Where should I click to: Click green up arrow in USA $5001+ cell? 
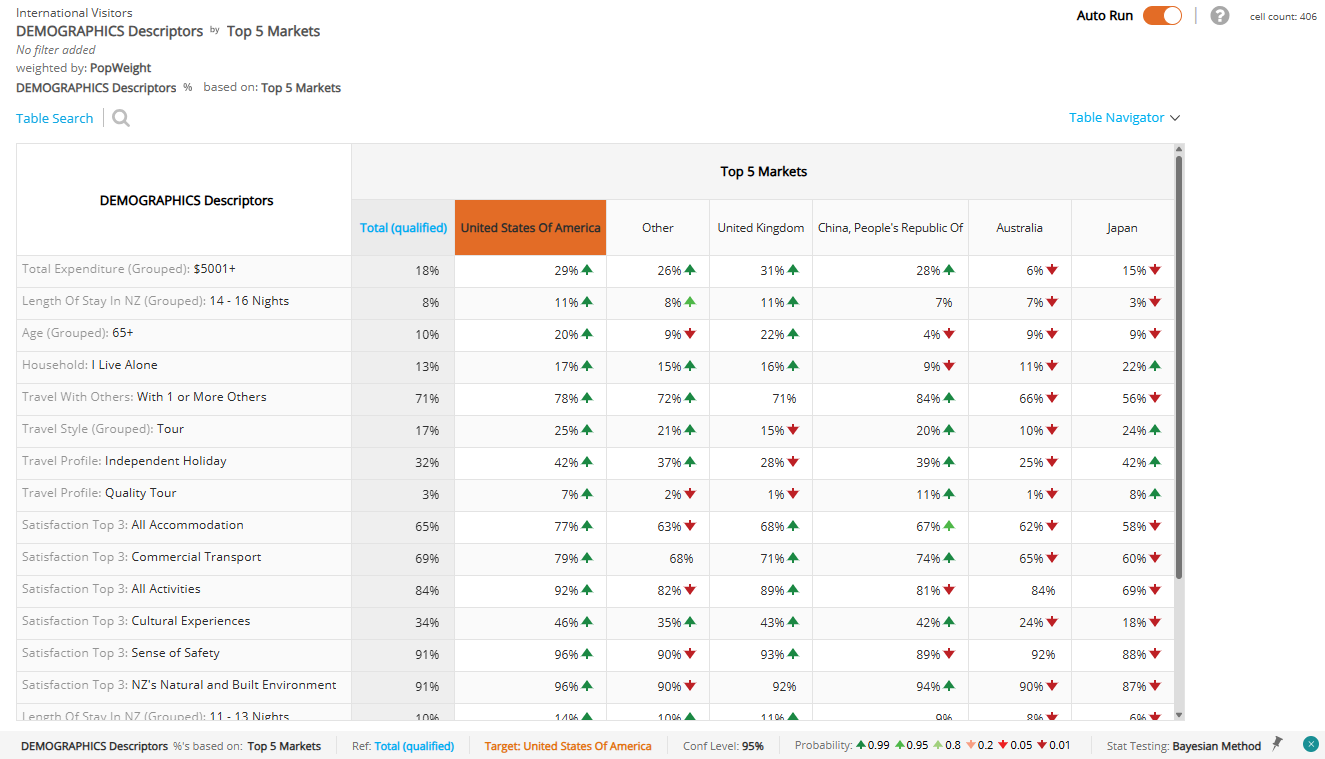tap(588, 270)
